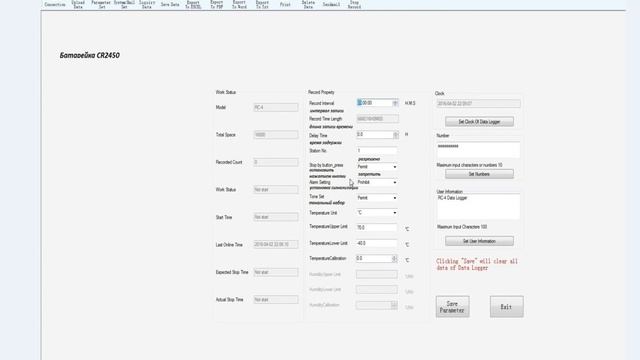Click the Start Time field

click(276, 217)
